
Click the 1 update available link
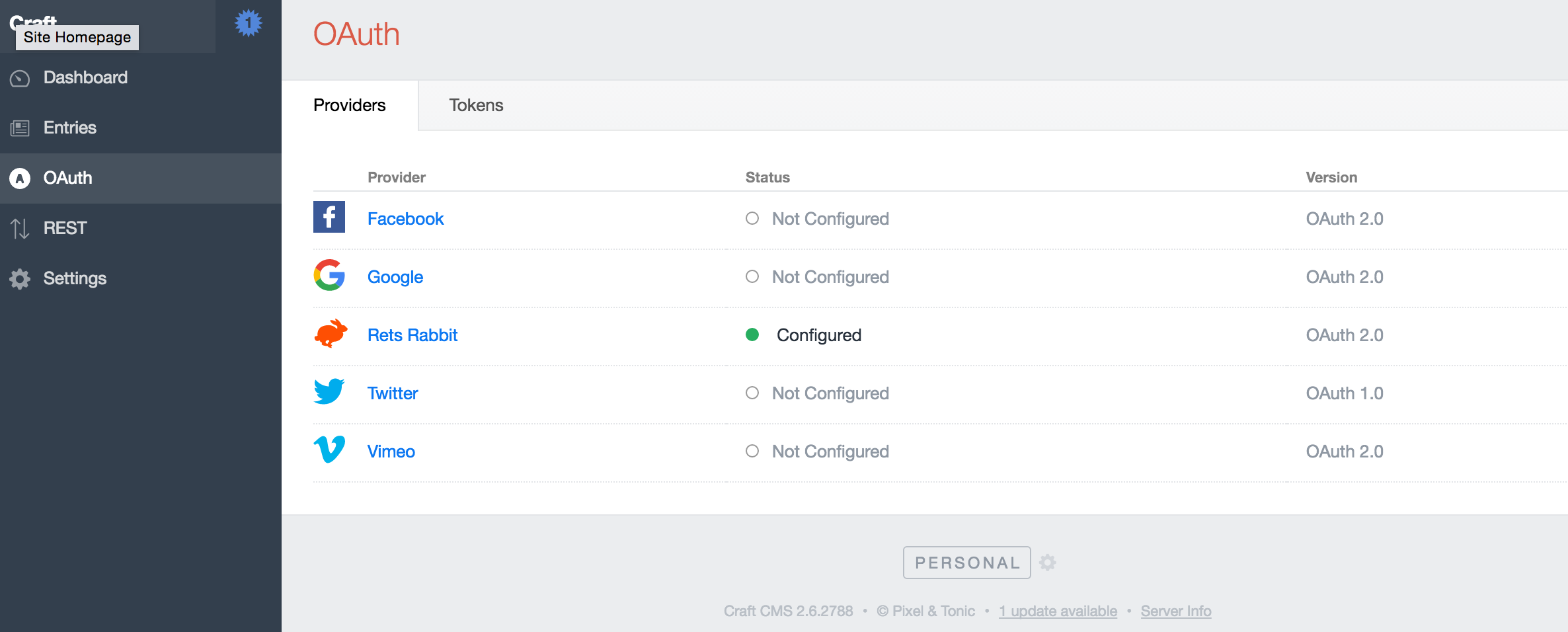click(1058, 611)
